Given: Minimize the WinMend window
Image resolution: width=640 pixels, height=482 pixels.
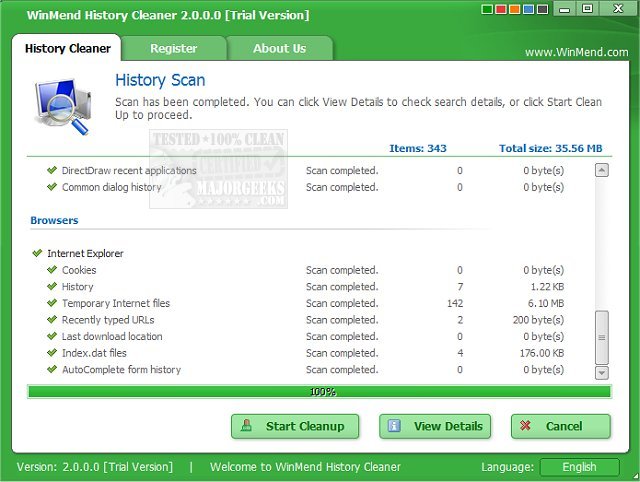Looking at the screenshot, I should (564, 9).
